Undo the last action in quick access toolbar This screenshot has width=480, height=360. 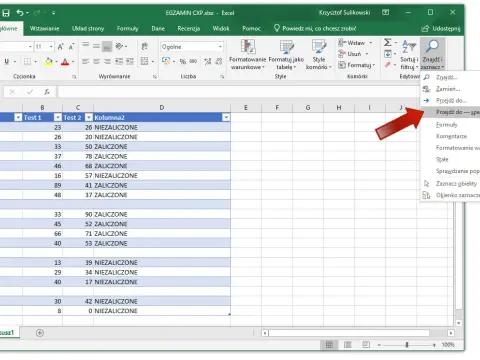(20, 13)
